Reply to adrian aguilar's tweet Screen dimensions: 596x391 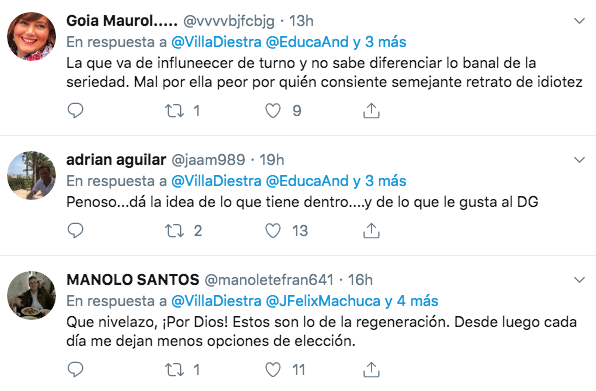[75, 231]
